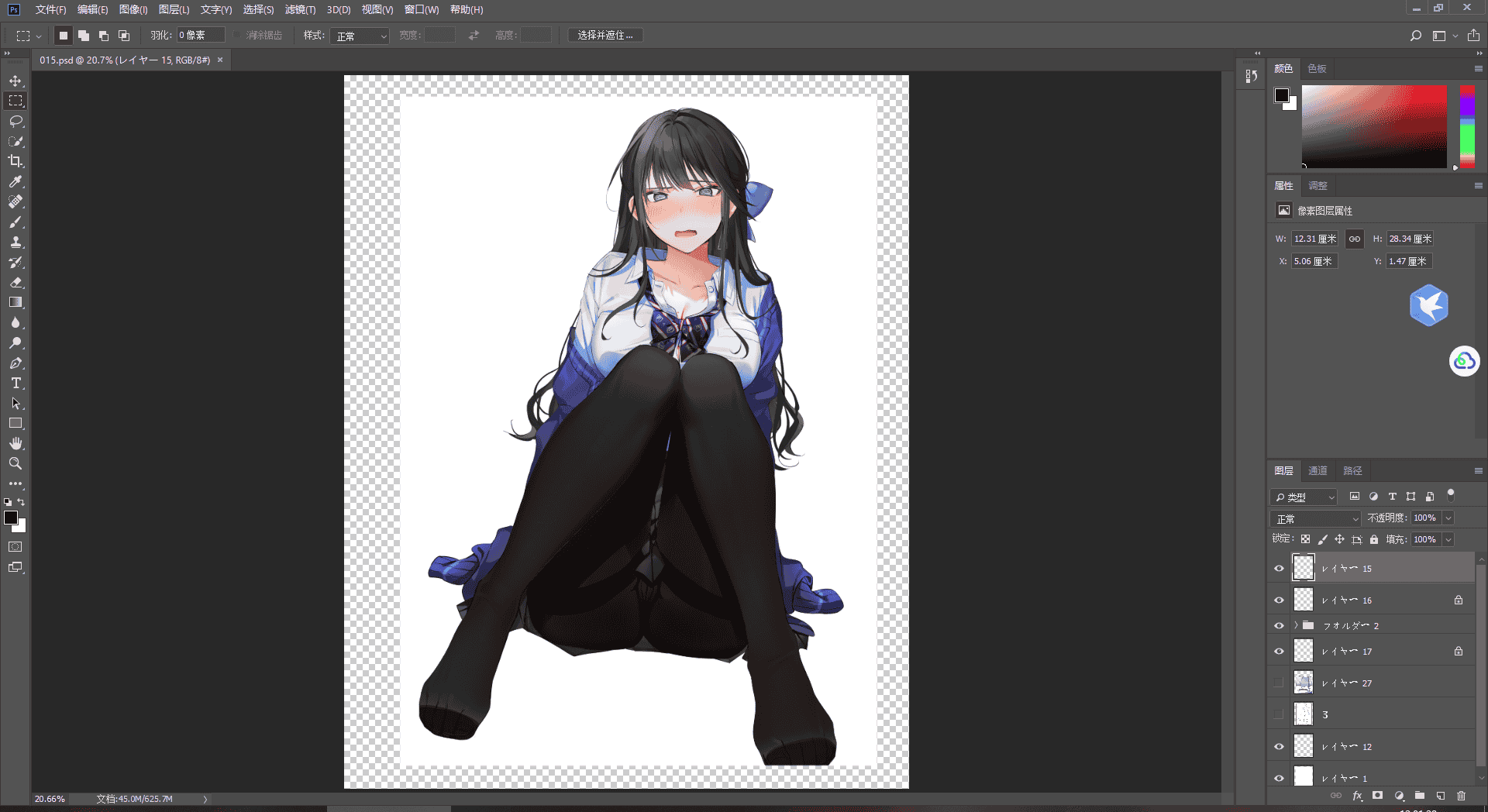Open the layer blend mode 正常 dropdown

pyautogui.click(x=1315, y=518)
